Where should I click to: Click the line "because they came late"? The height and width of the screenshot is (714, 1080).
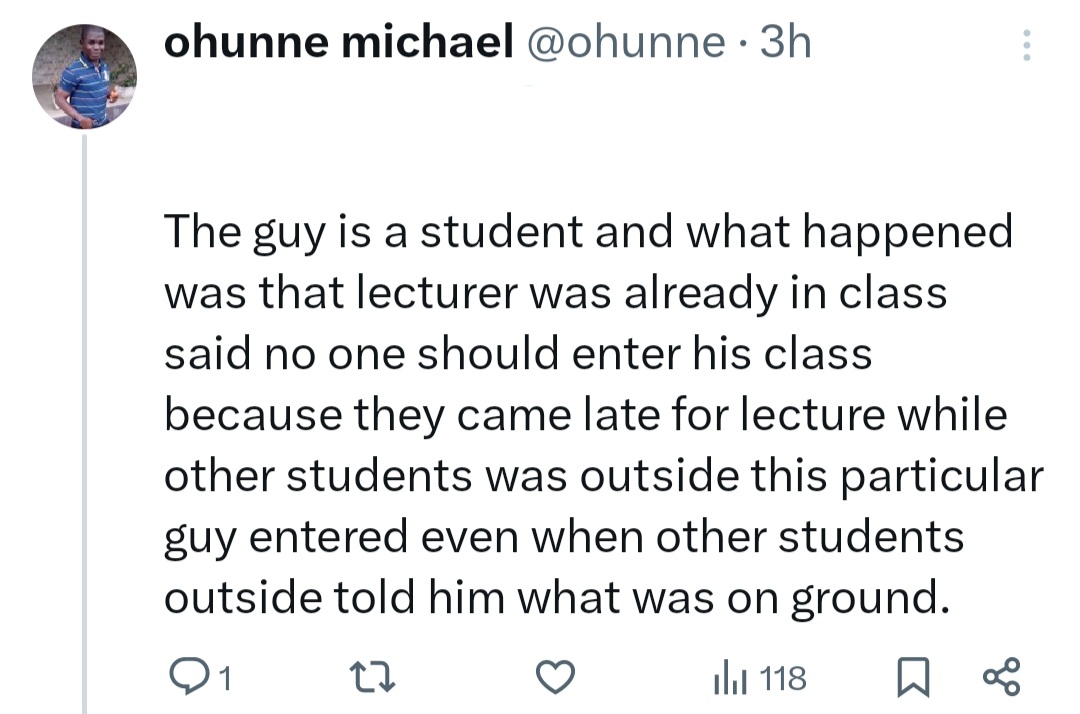pyautogui.click(x=585, y=416)
